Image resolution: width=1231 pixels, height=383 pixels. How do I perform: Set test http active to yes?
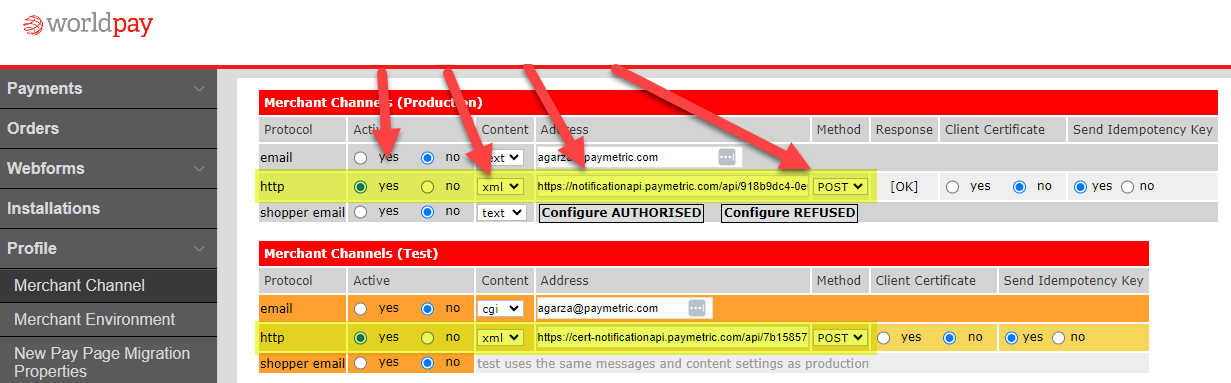click(360, 338)
